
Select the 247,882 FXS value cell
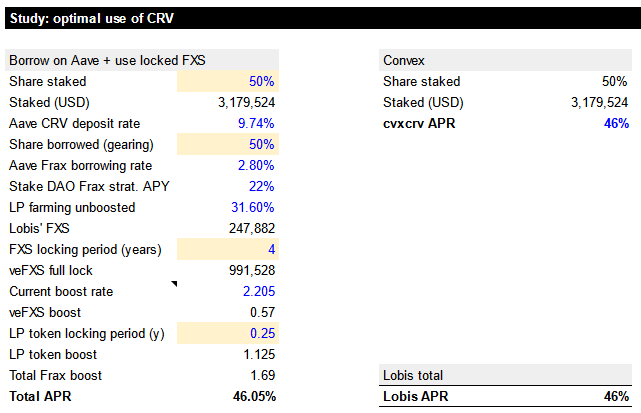pyautogui.click(x=252, y=228)
